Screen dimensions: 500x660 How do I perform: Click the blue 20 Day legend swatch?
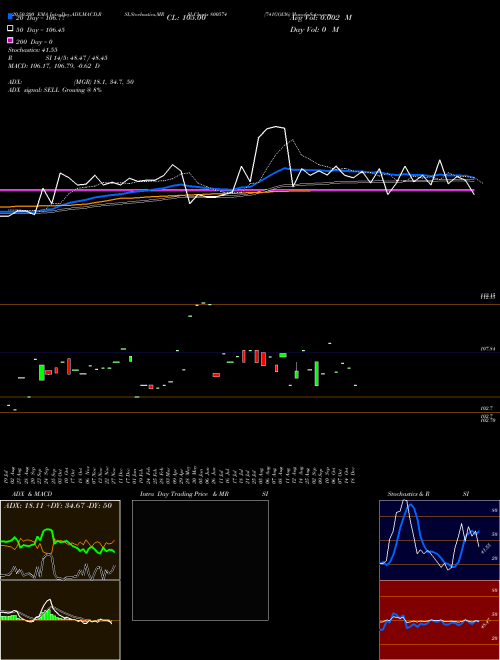pyautogui.click(x=10, y=16)
